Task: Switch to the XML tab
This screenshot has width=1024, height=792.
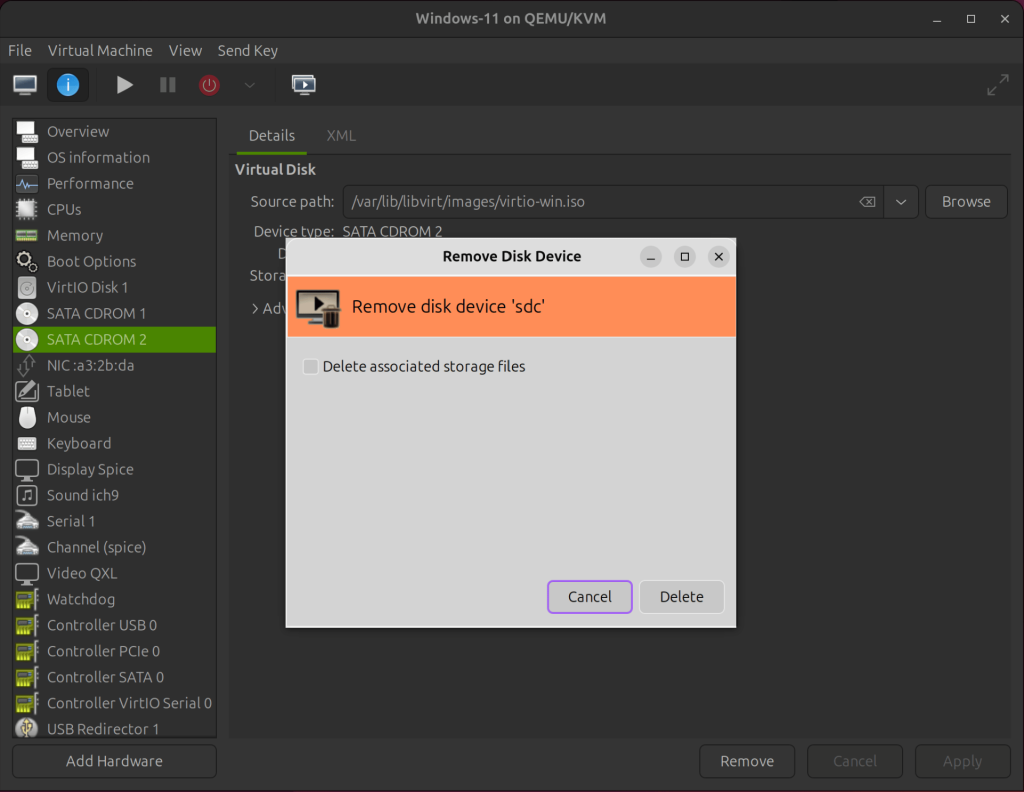Action: [x=340, y=135]
